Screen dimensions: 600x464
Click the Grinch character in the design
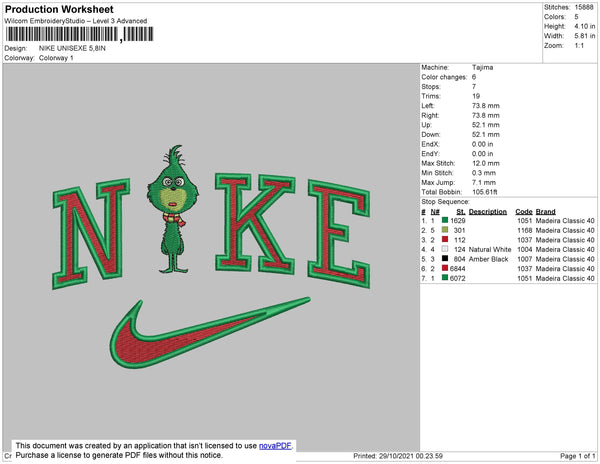pos(173,209)
